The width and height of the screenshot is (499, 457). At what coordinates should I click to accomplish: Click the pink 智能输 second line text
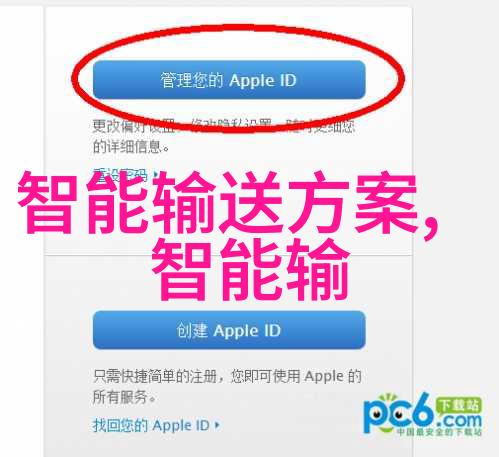click(x=250, y=269)
